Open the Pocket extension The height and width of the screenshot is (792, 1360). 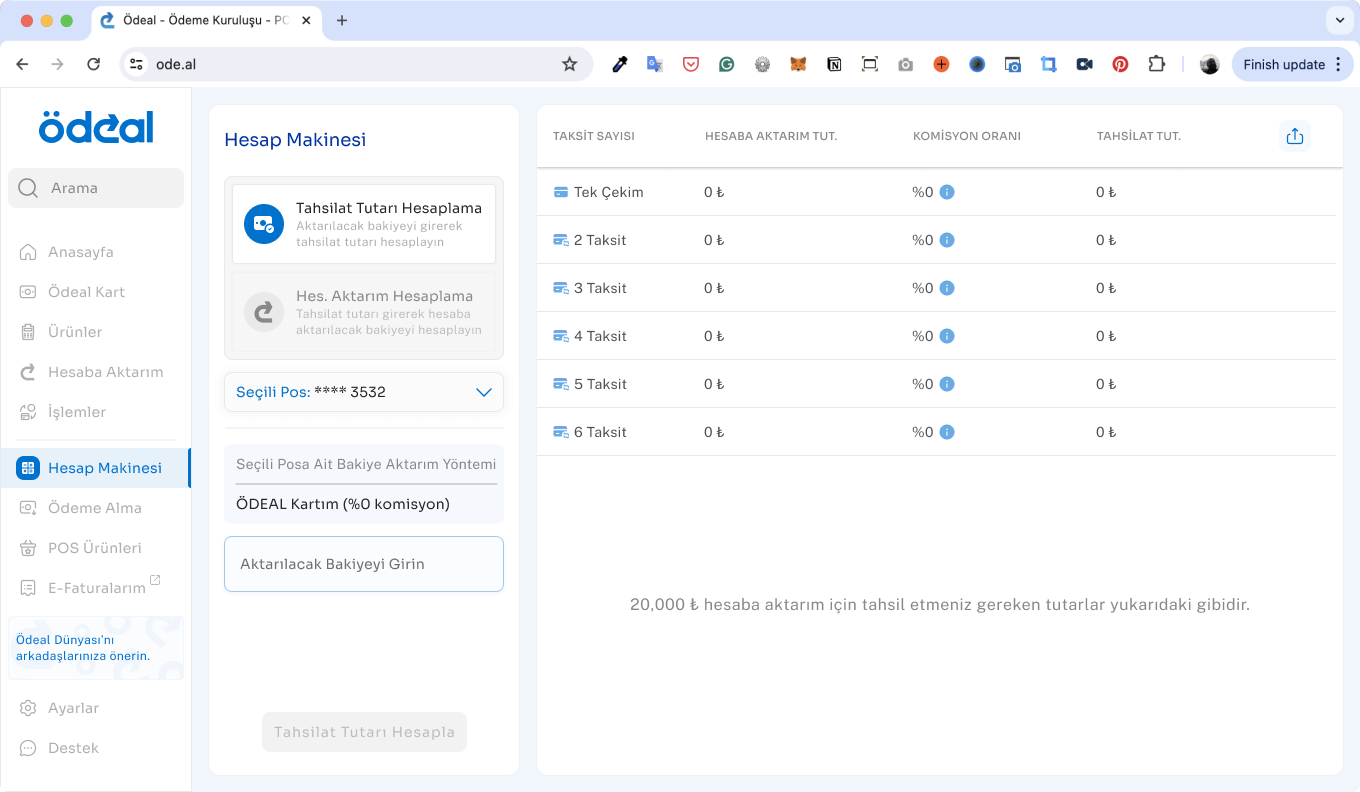pyautogui.click(x=691, y=64)
